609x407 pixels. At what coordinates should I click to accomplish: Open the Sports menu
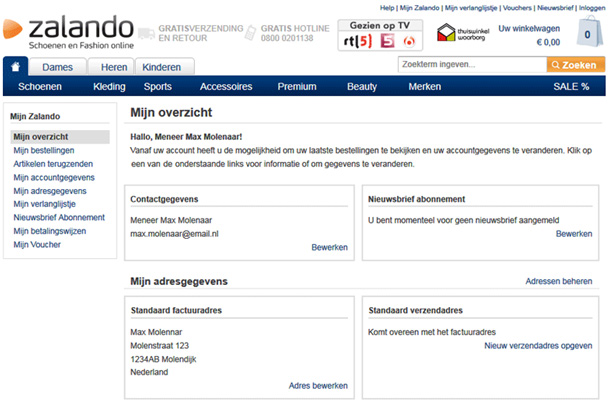[158, 86]
